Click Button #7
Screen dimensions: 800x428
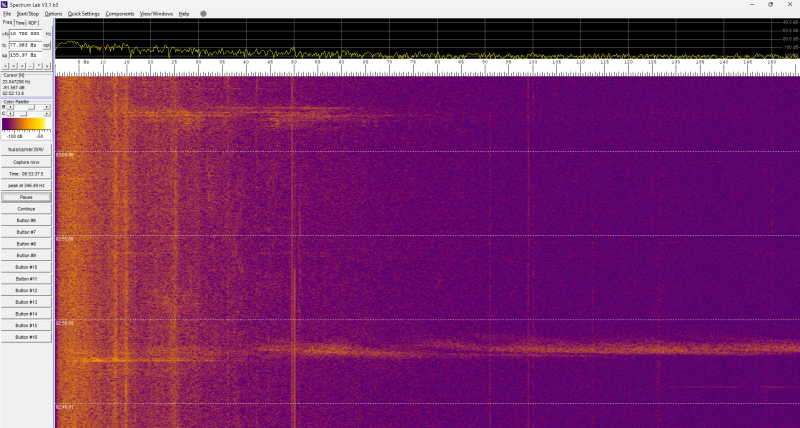click(x=26, y=232)
